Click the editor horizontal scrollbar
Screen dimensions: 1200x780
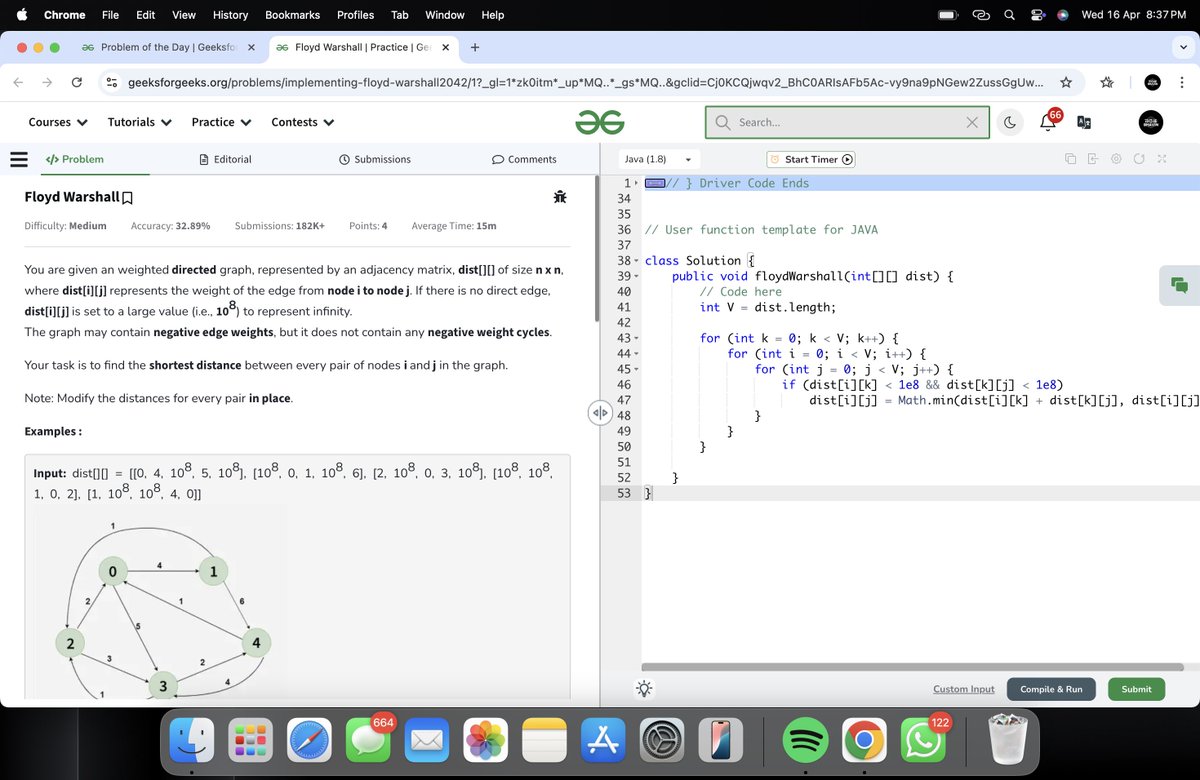(913, 667)
